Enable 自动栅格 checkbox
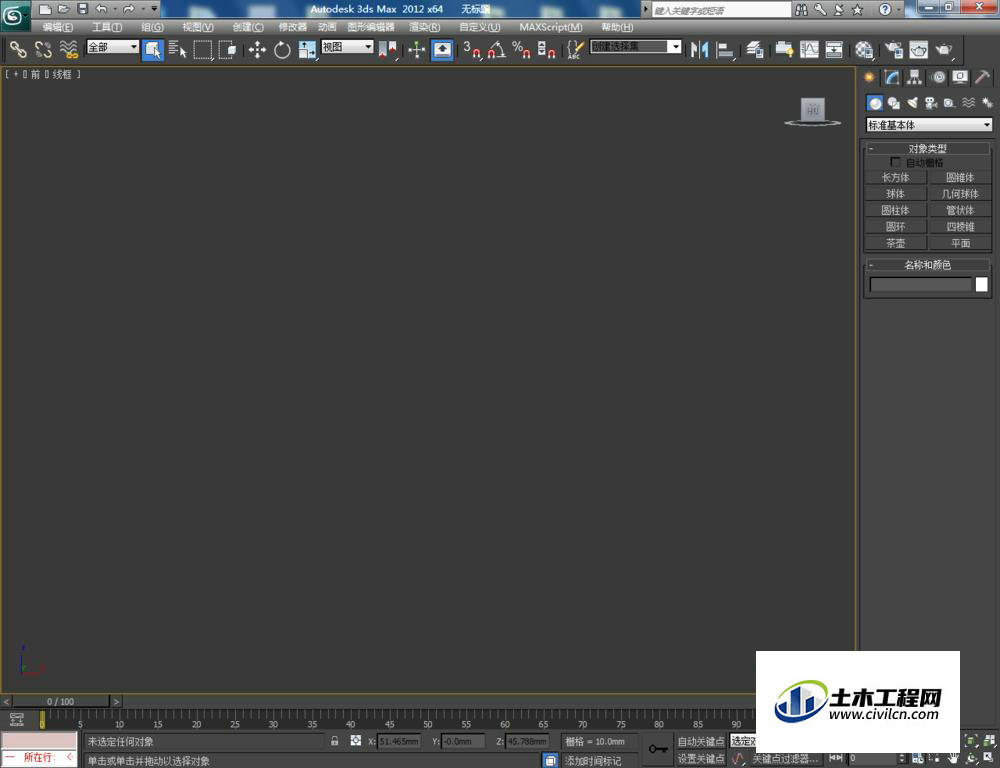This screenshot has height=768, width=1000. [895, 163]
